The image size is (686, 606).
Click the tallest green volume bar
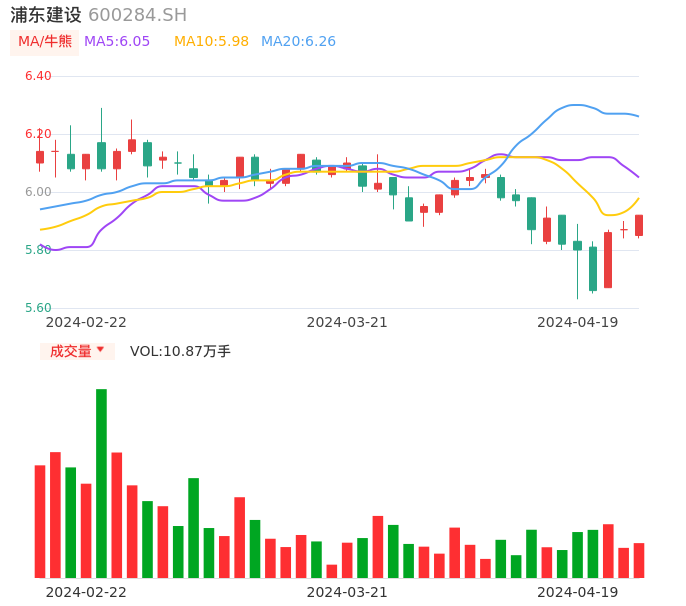click(101, 483)
